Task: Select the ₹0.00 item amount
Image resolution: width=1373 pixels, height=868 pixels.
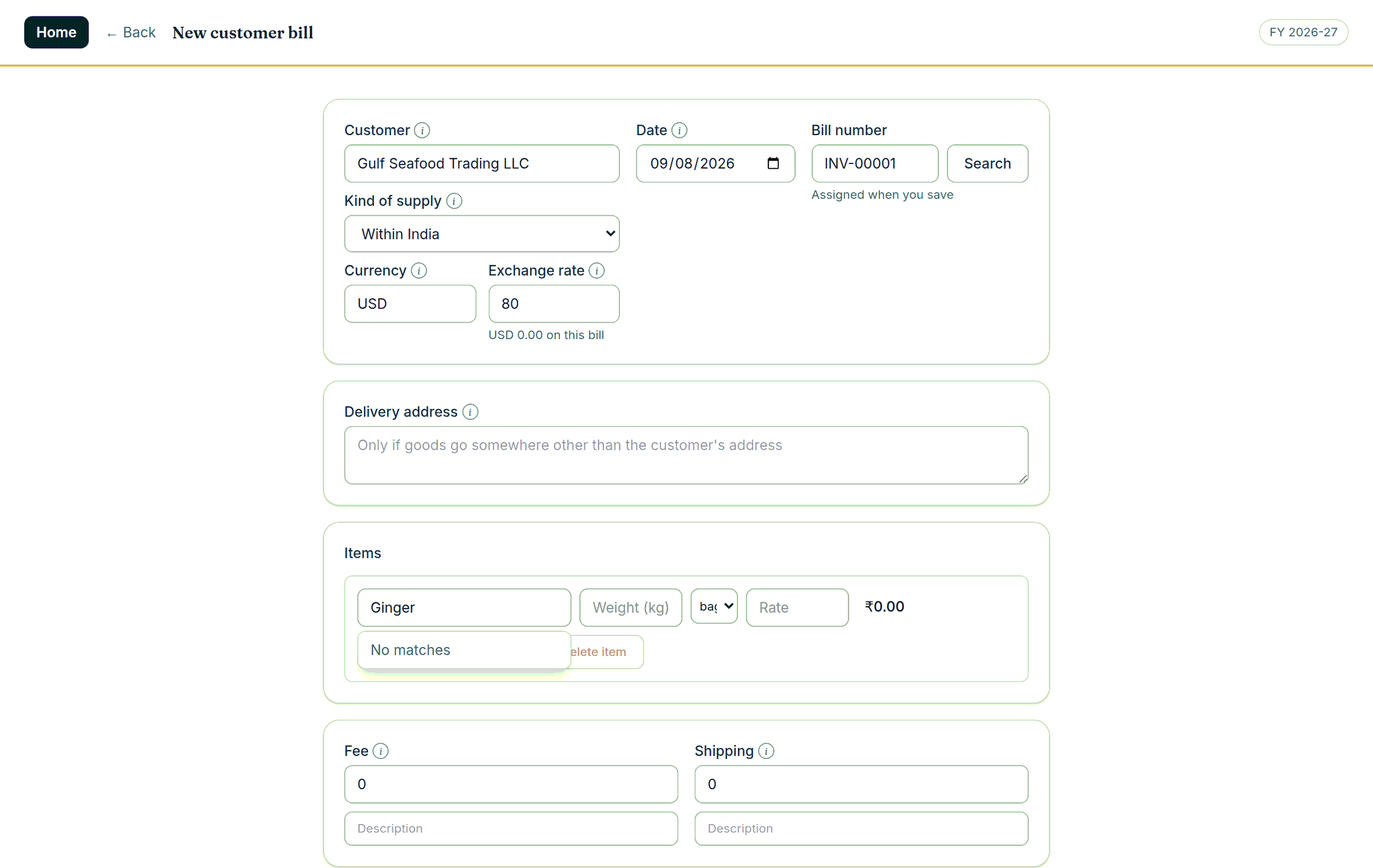Action: click(884, 607)
